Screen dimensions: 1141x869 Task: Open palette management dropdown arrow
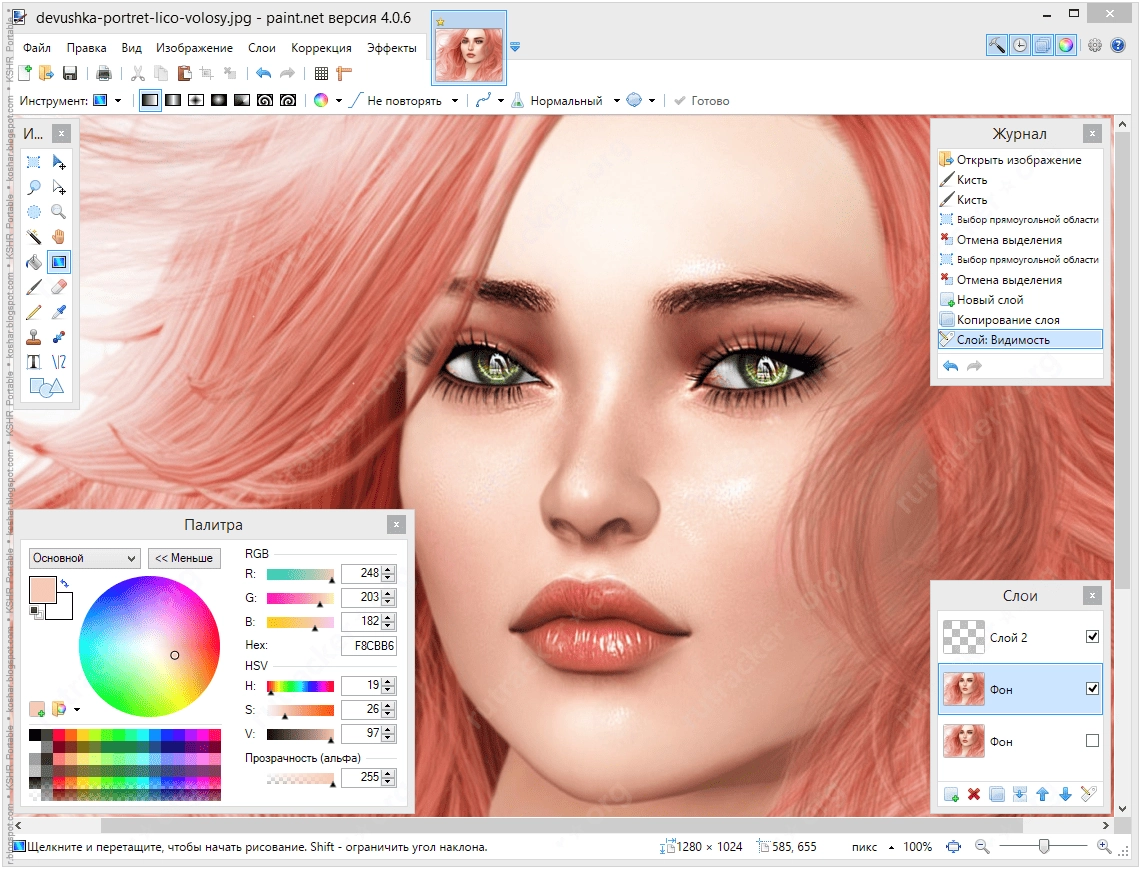[x=77, y=709]
